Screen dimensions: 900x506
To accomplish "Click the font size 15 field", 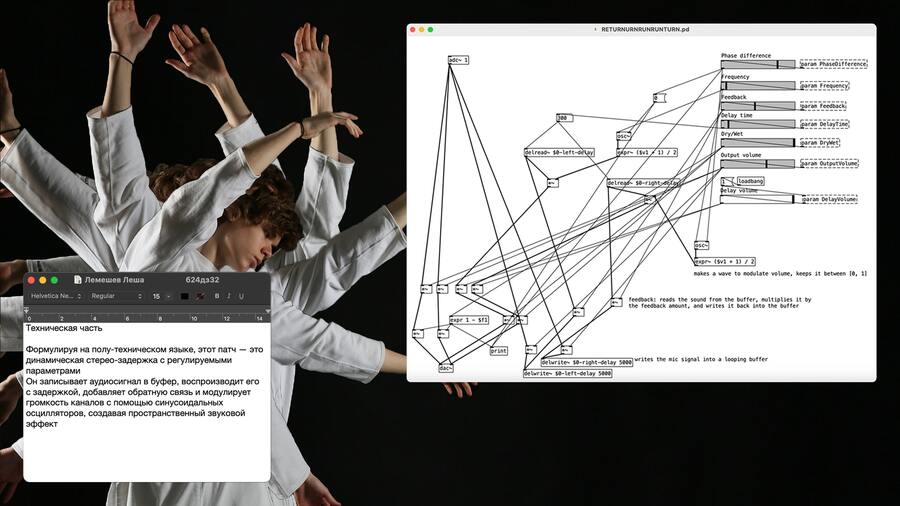I will click(x=157, y=296).
